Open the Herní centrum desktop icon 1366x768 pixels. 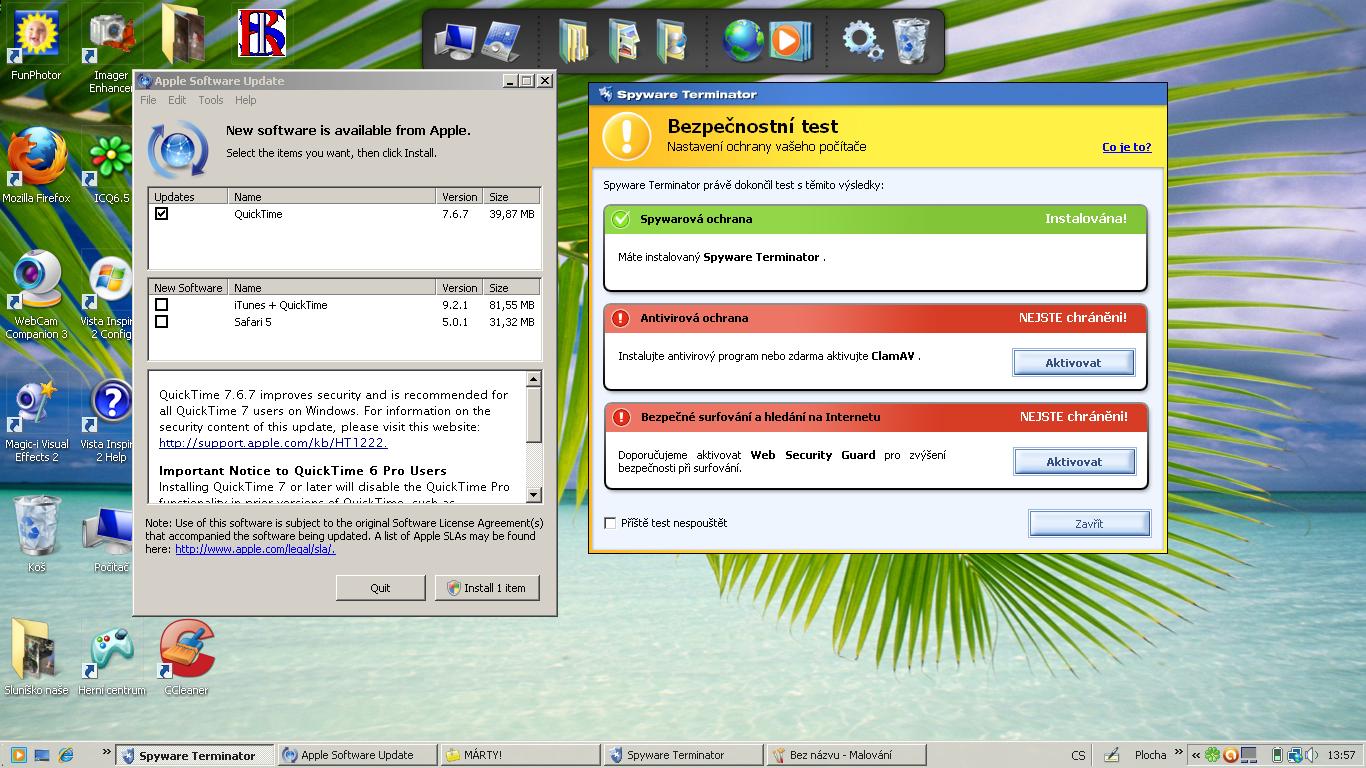112,651
